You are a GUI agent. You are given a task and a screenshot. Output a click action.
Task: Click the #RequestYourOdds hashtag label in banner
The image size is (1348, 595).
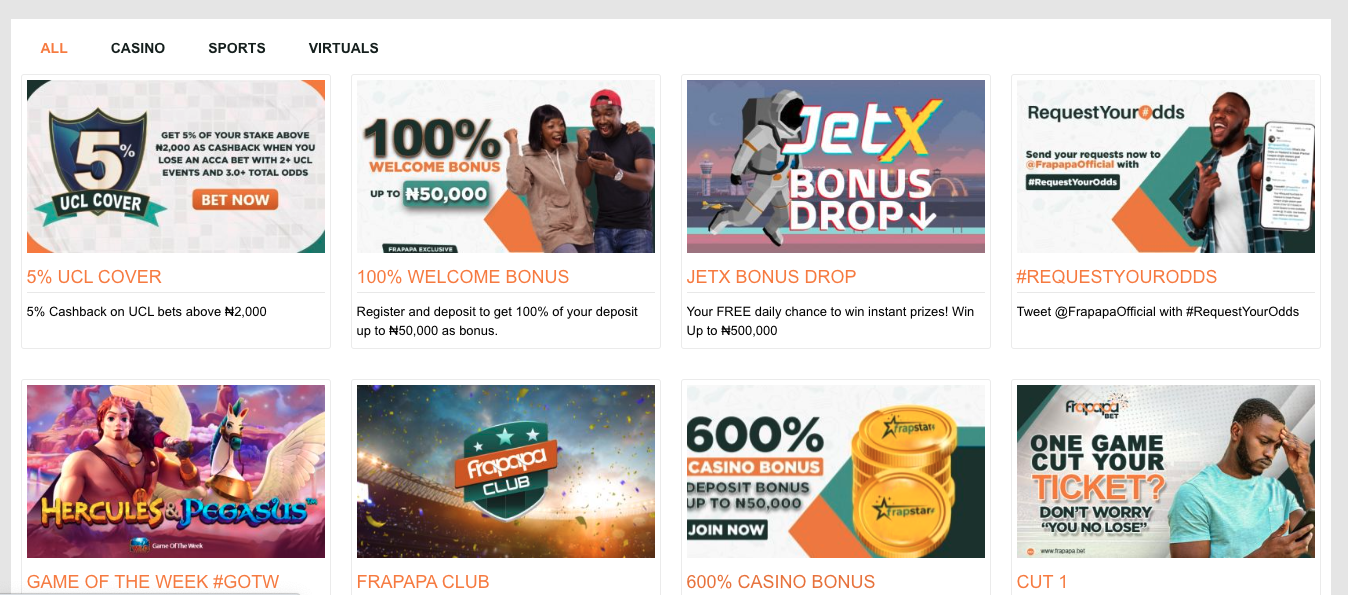pyautogui.click(x=1073, y=182)
